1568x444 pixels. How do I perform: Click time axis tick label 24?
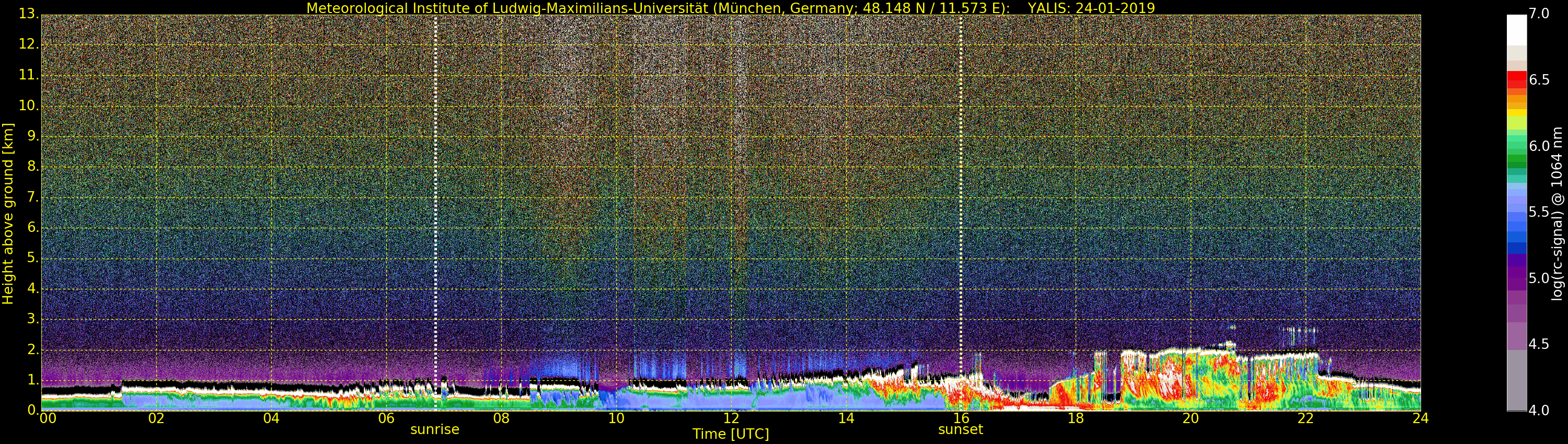[x=1421, y=418]
